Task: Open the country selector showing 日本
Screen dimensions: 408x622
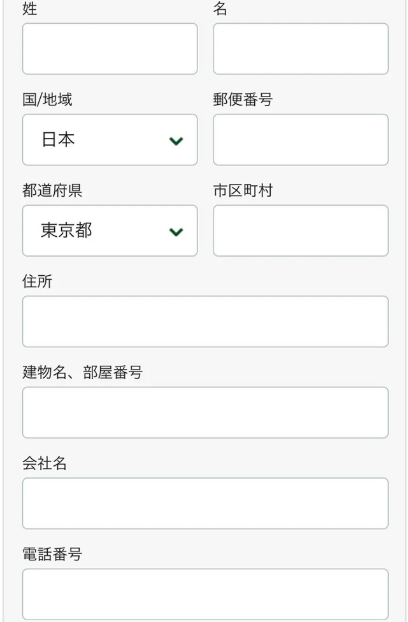Action: (x=110, y=140)
